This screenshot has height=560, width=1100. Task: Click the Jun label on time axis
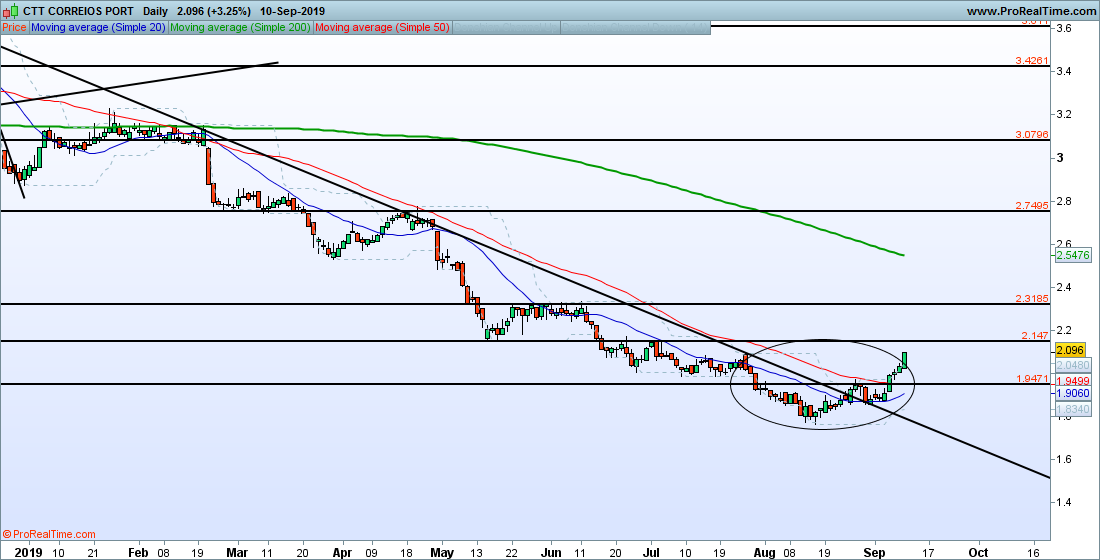click(x=551, y=552)
